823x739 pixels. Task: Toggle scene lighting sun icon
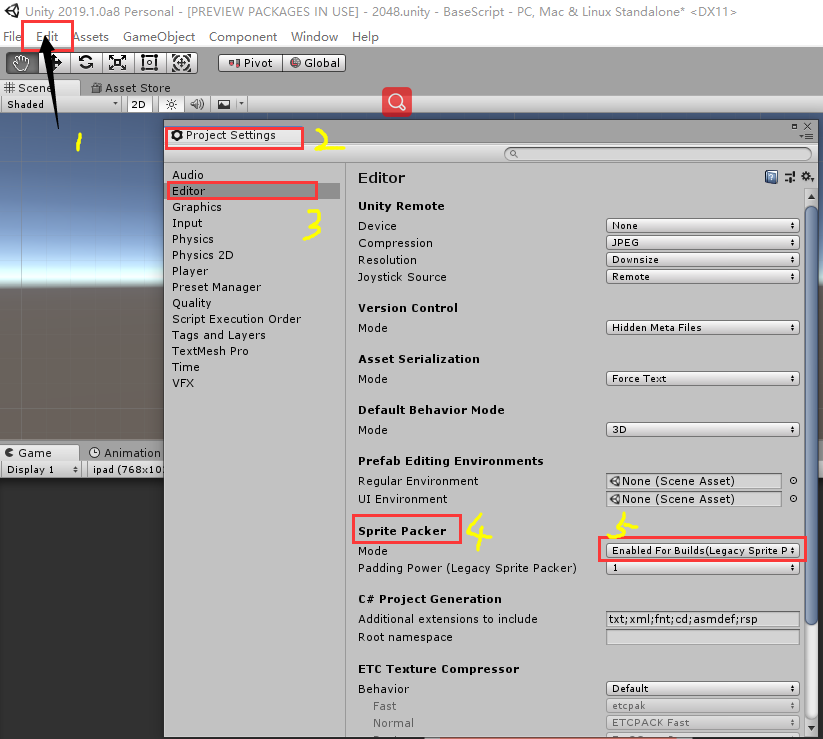pos(171,104)
